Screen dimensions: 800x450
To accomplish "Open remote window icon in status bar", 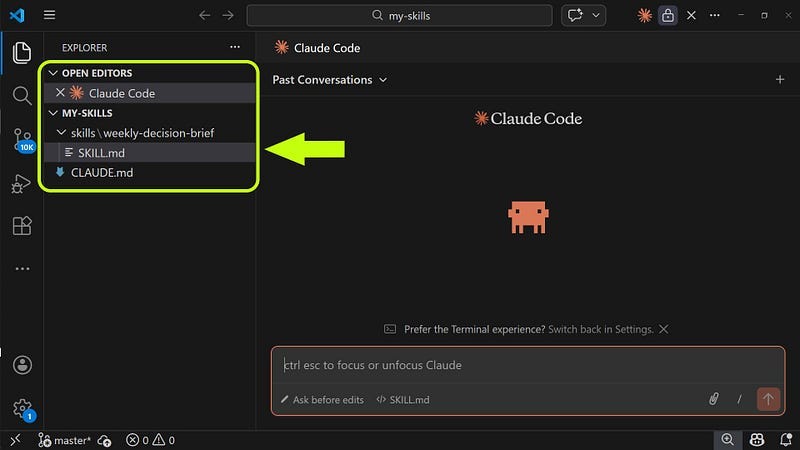I will pos(15,440).
